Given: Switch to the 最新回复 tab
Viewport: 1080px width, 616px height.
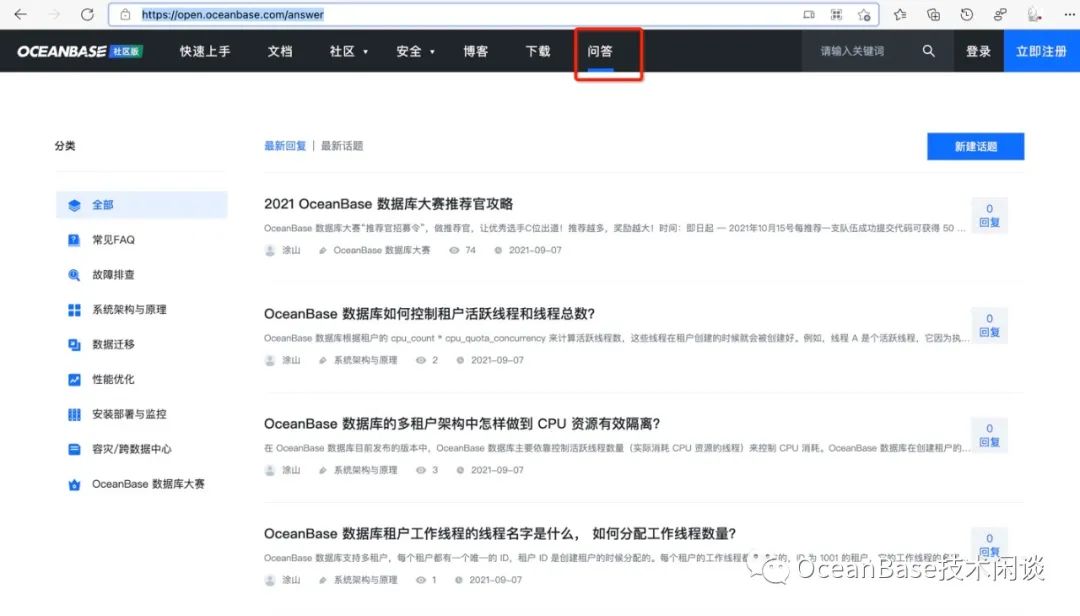Looking at the screenshot, I should click(284, 146).
